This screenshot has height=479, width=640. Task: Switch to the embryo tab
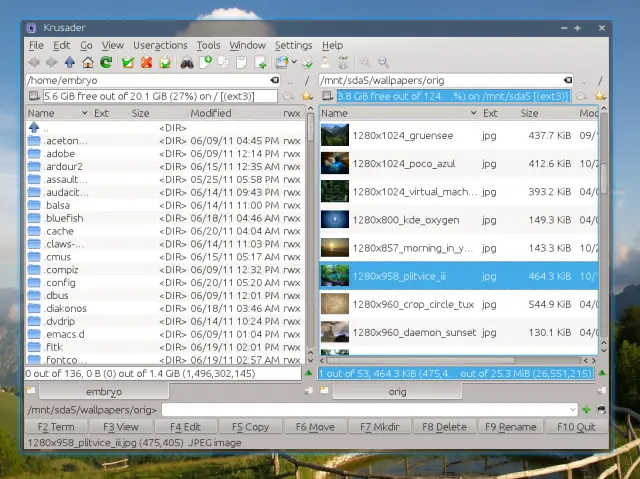[104, 392]
